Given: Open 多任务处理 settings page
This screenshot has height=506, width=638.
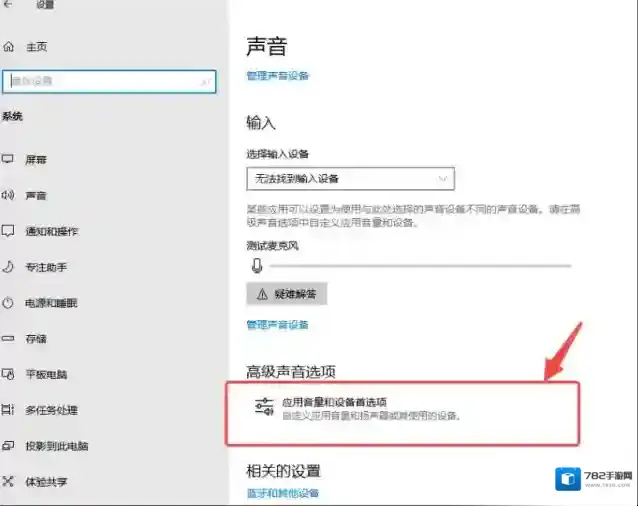Looking at the screenshot, I should click(x=51, y=410).
